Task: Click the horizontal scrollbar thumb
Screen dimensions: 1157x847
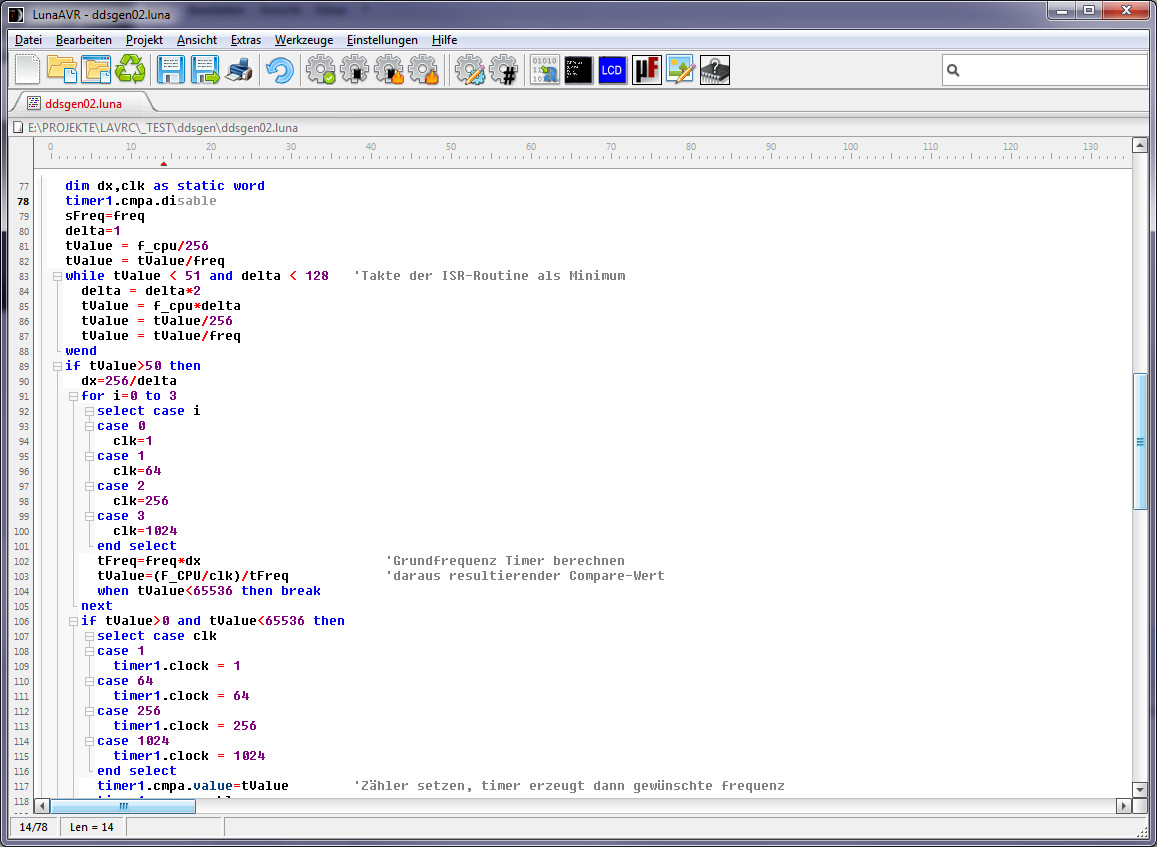Action: tap(123, 806)
